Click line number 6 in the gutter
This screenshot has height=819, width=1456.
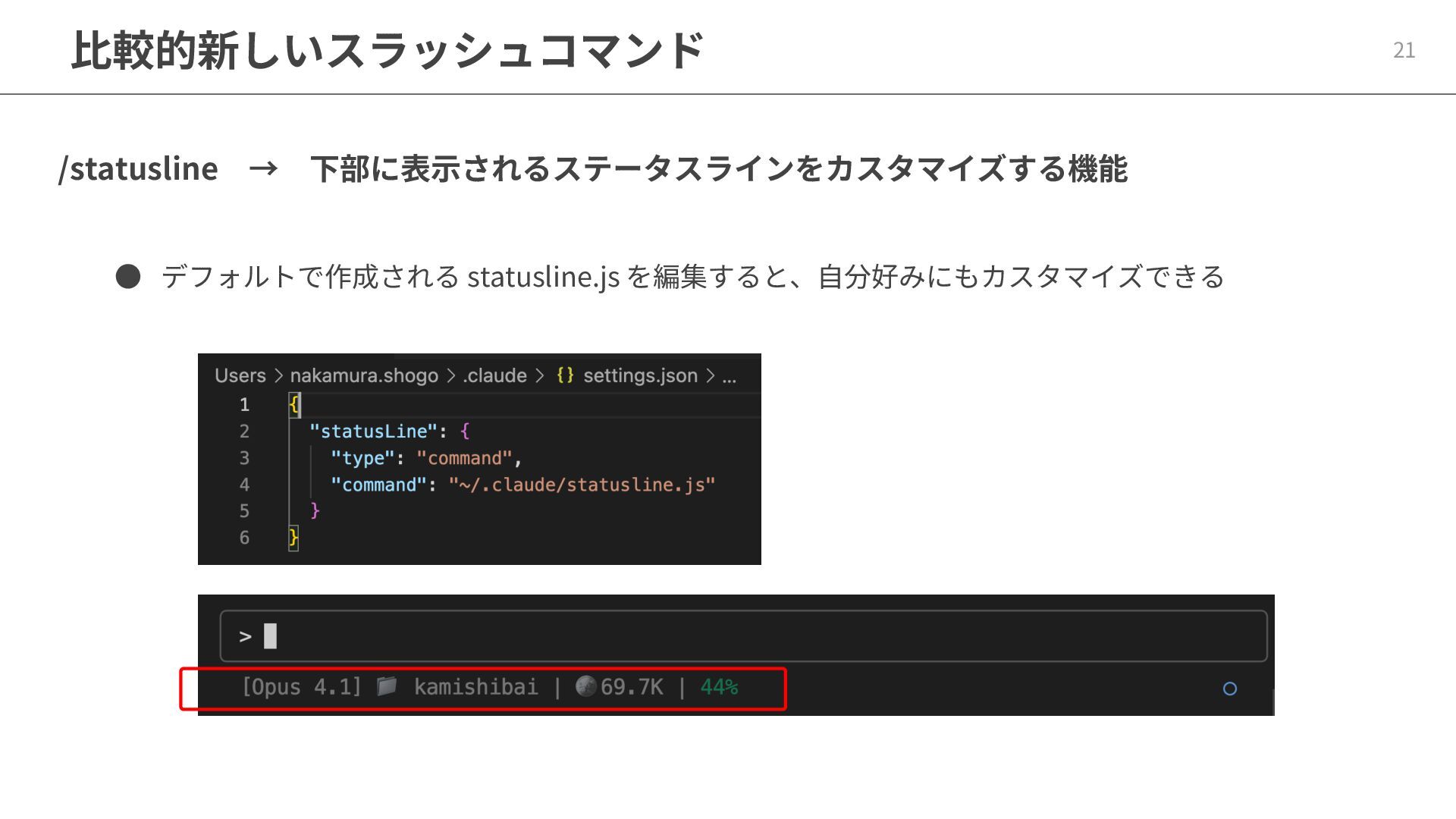244,537
